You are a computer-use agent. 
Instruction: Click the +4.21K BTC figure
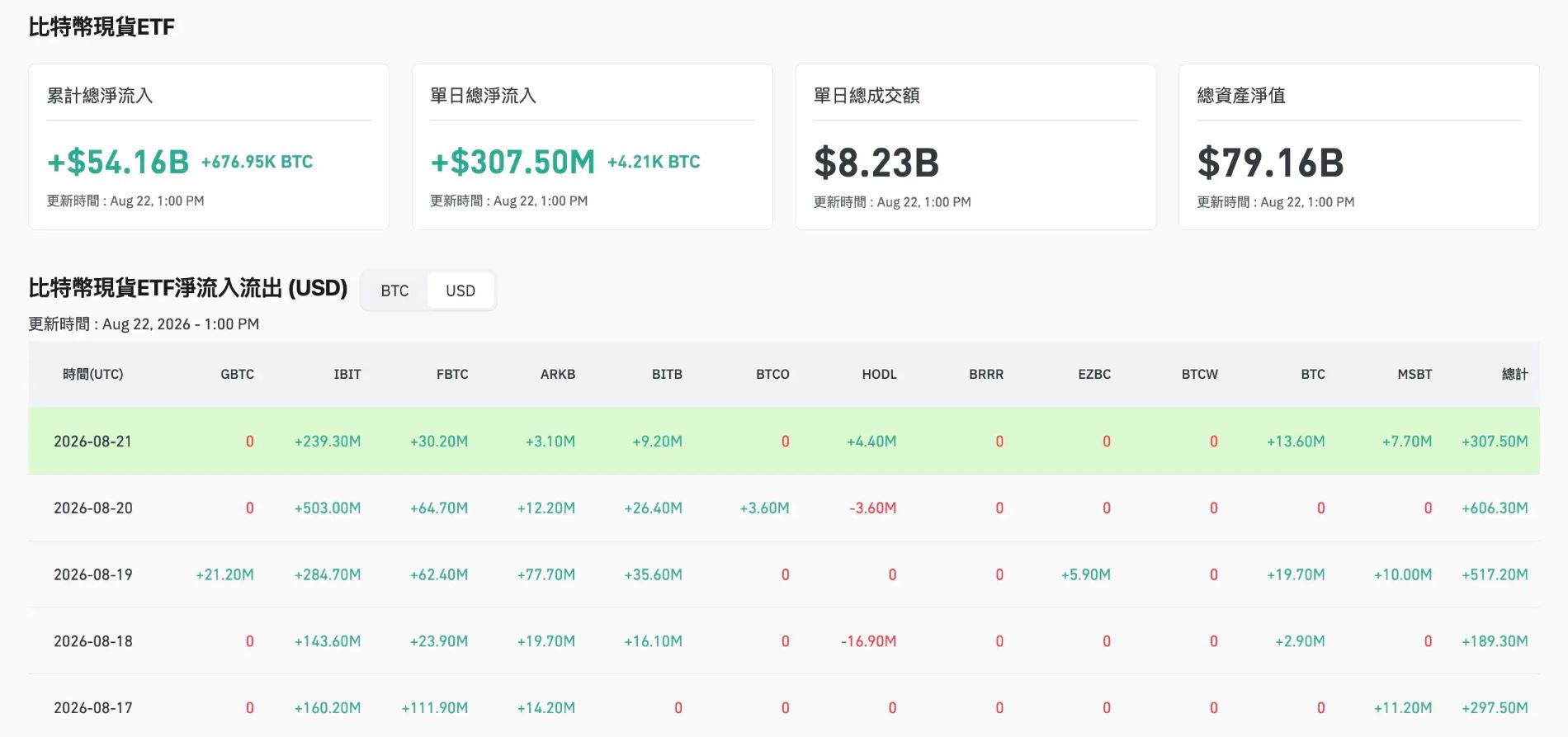[x=654, y=162]
